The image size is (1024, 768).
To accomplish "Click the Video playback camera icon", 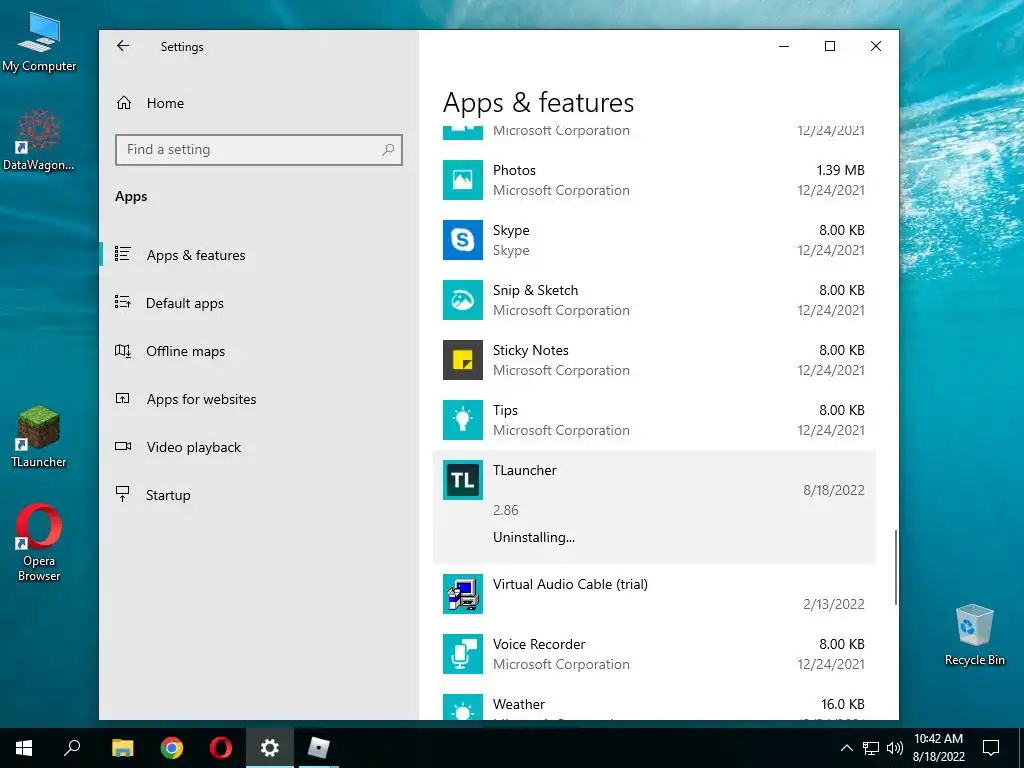I will pos(123,446).
